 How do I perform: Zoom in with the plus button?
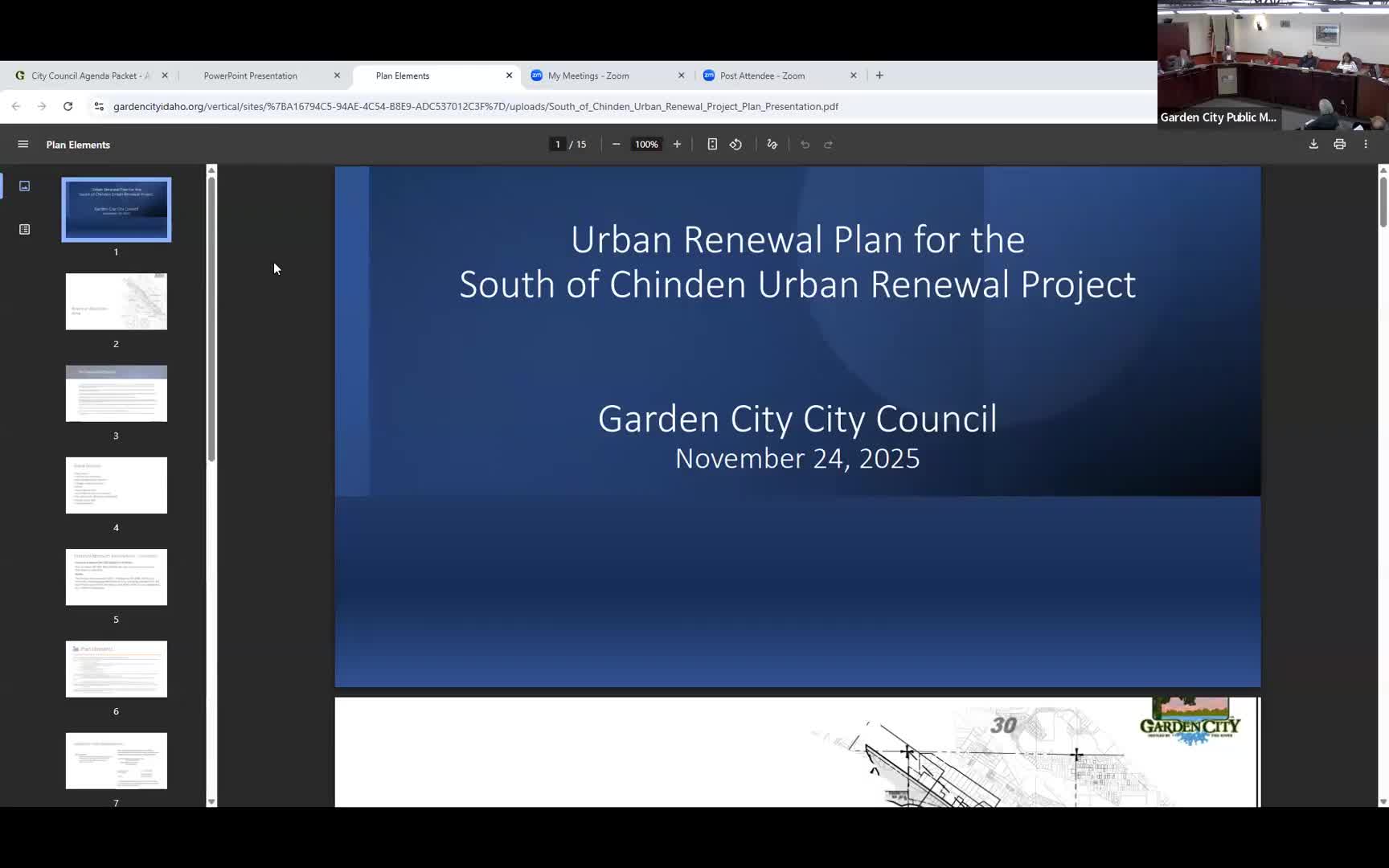[x=676, y=144]
